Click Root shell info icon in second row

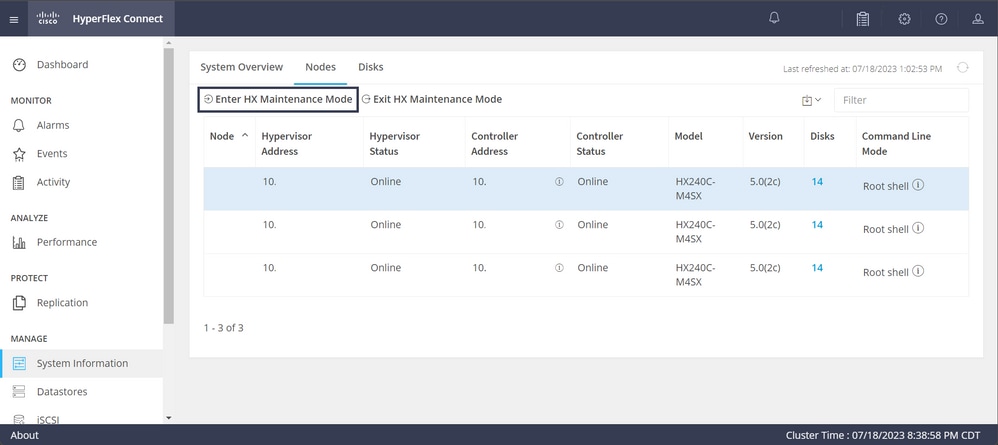tap(918, 228)
